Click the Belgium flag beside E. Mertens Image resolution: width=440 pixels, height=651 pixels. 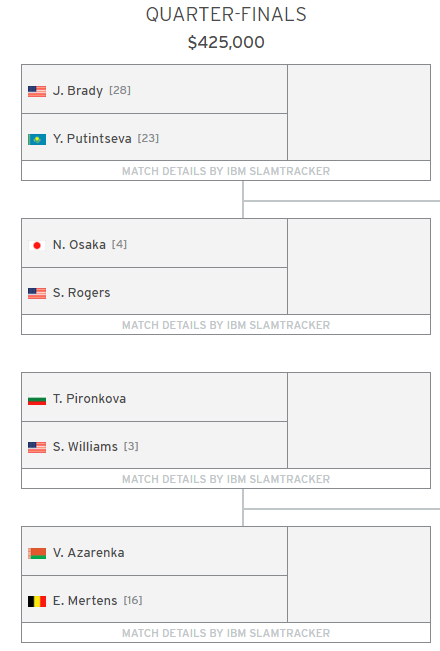[37, 601]
